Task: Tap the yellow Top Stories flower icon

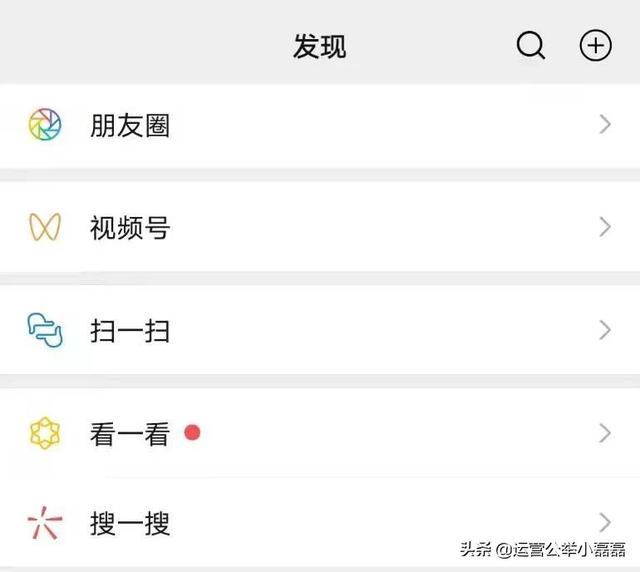Action: tap(45, 433)
